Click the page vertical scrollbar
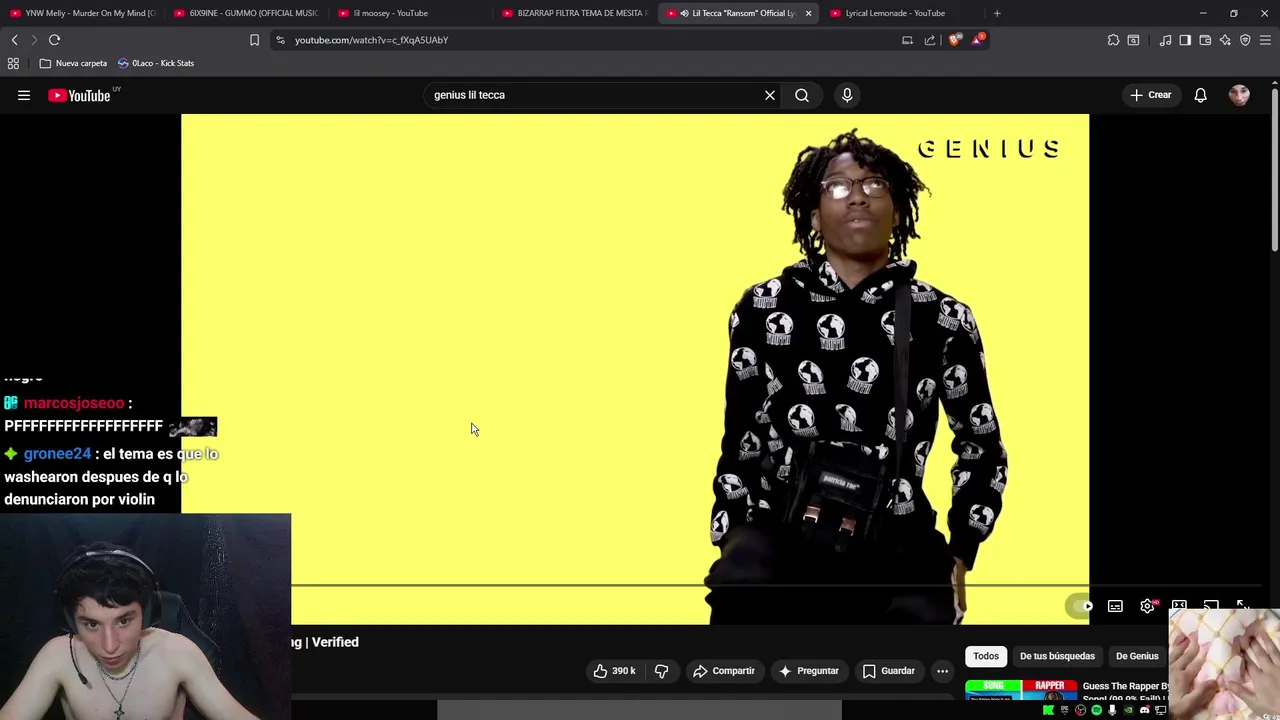 (1275, 170)
